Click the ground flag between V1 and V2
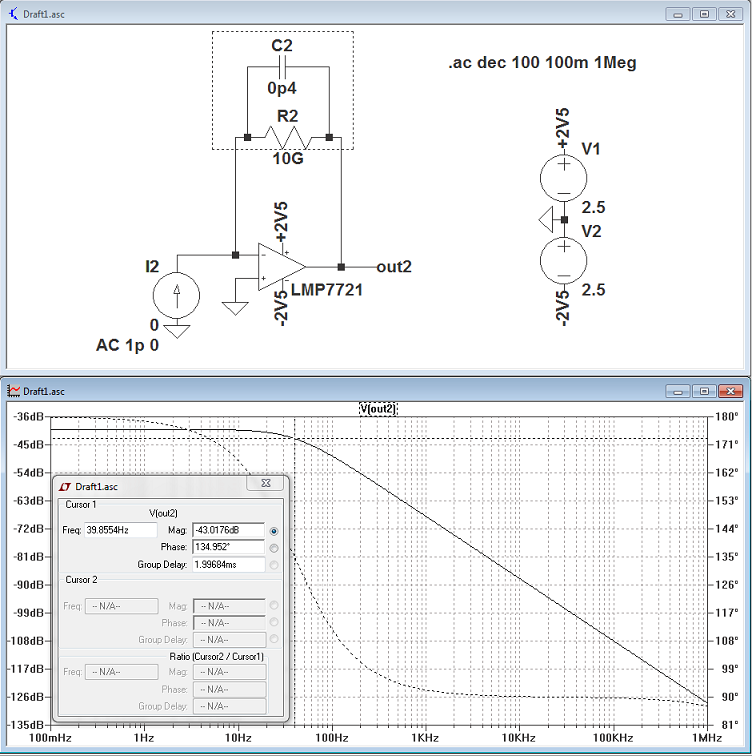Viewport: 752px width, 756px height. click(x=546, y=219)
